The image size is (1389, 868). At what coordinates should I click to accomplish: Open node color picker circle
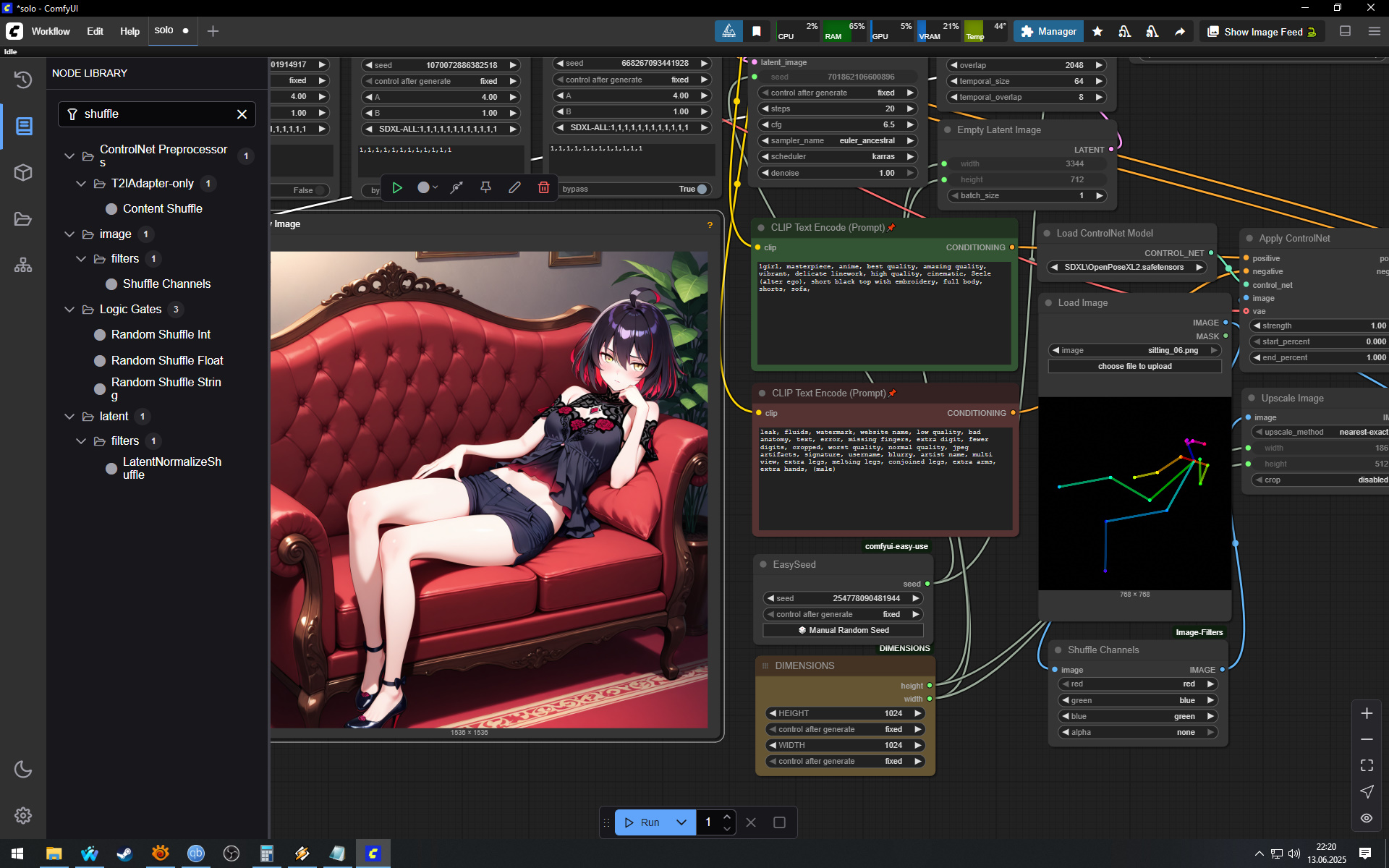(427, 188)
